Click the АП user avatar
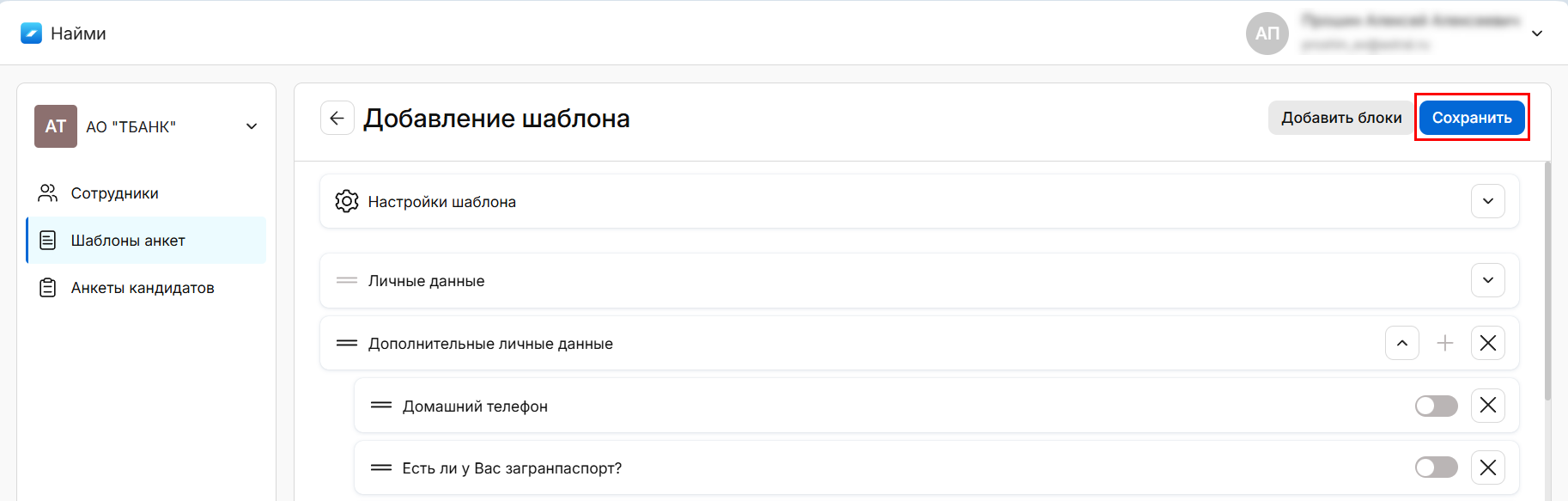The width and height of the screenshot is (1568, 501). (1267, 34)
